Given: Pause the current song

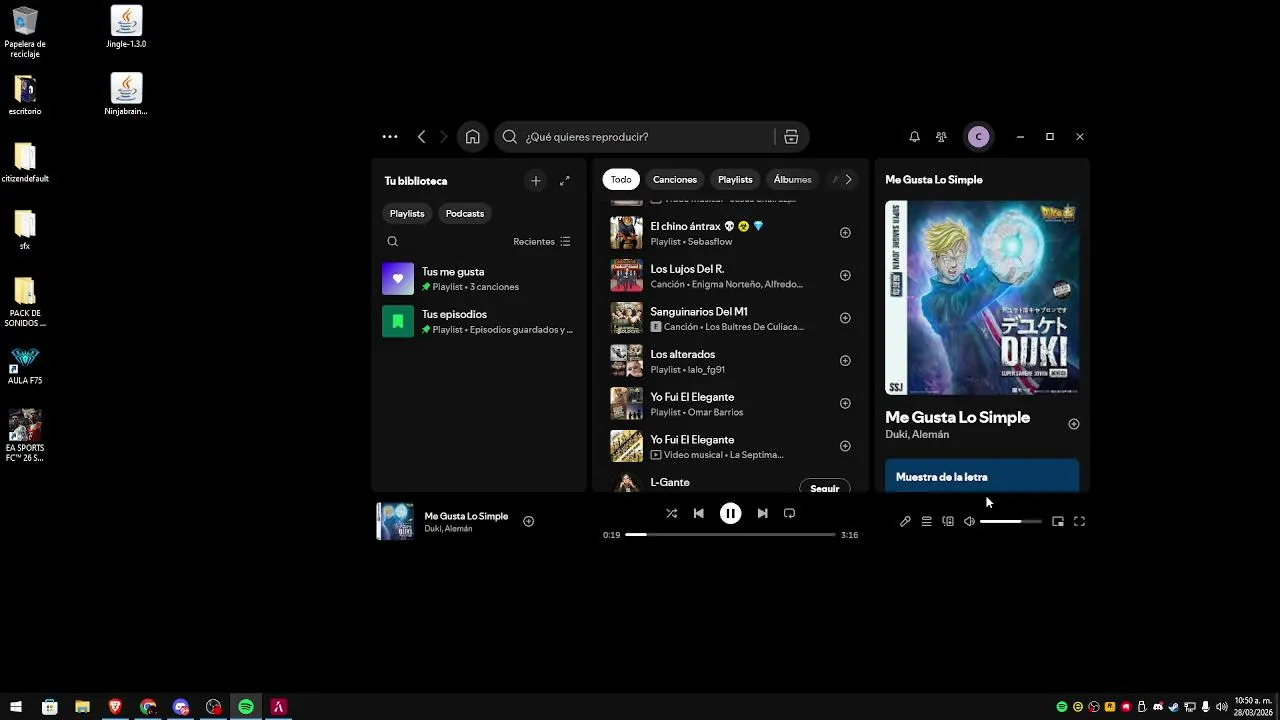Looking at the screenshot, I should tap(731, 513).
